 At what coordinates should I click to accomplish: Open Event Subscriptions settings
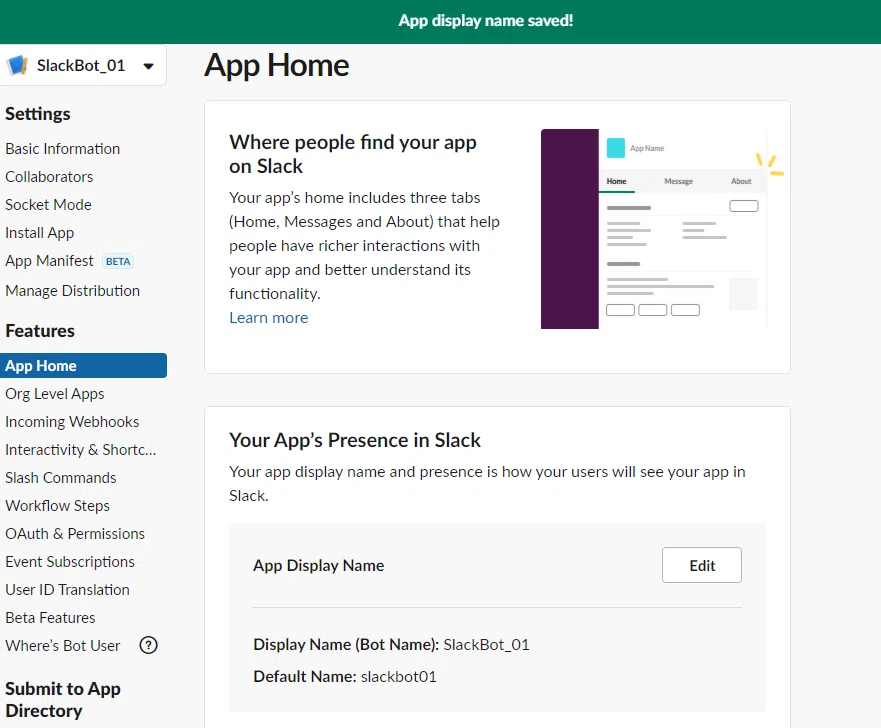(x=70, y=562)
